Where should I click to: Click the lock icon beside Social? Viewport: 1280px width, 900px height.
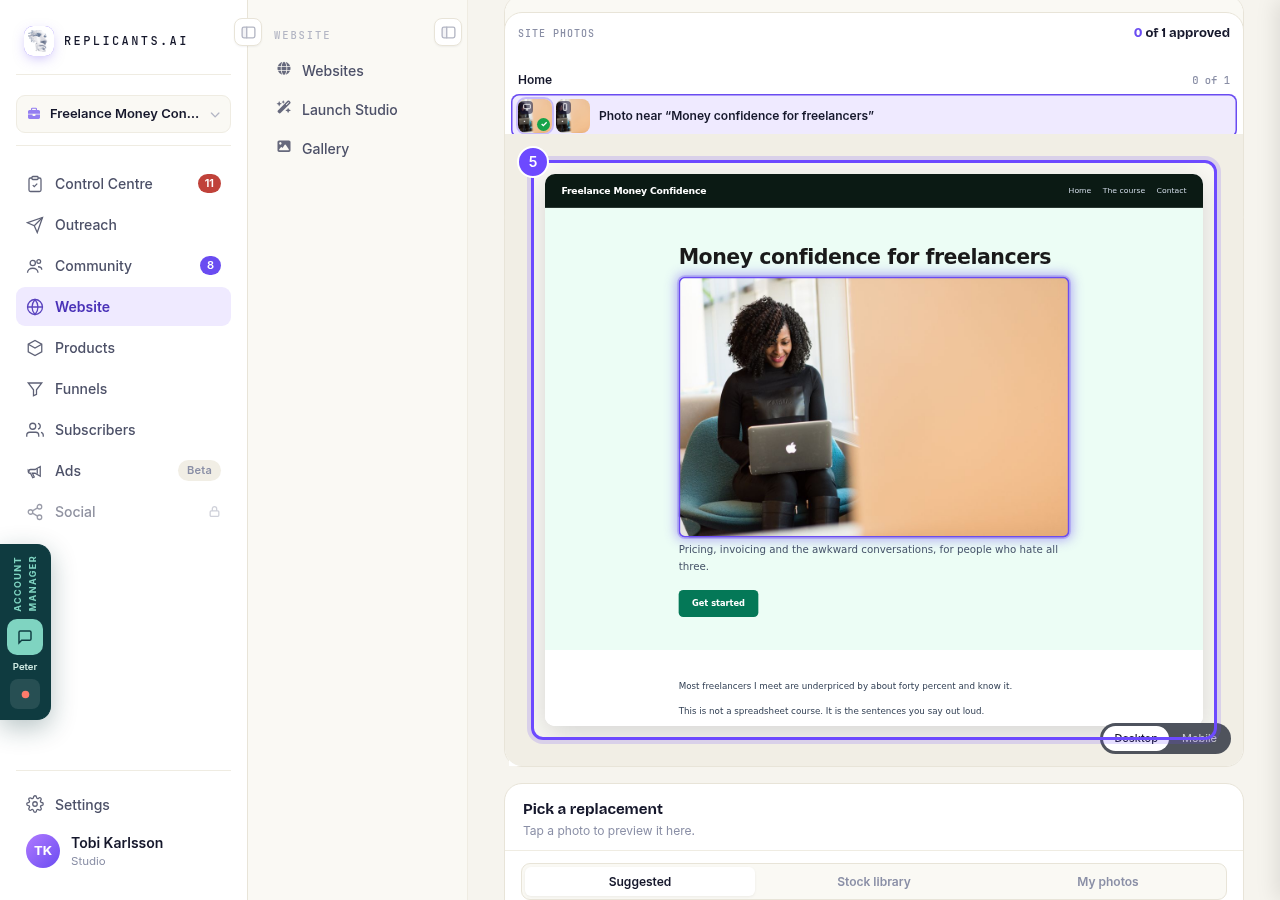[214, 512]
